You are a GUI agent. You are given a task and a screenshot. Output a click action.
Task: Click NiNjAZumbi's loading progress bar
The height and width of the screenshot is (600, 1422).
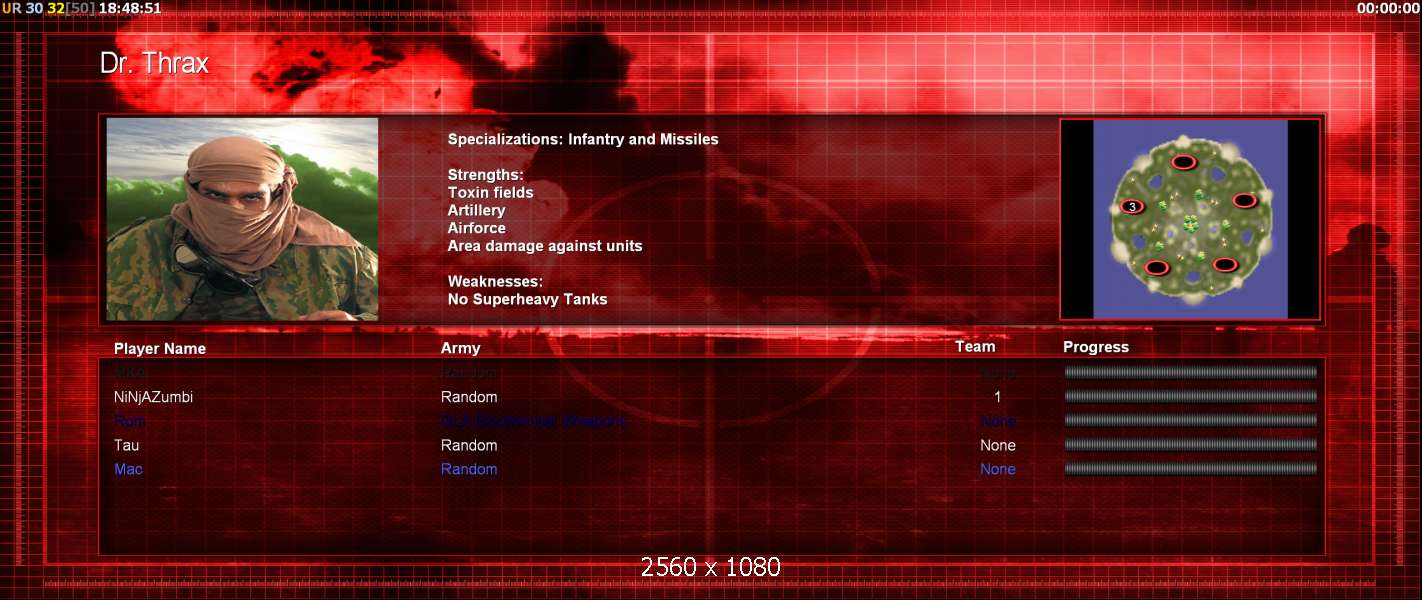coord(1190,397)
